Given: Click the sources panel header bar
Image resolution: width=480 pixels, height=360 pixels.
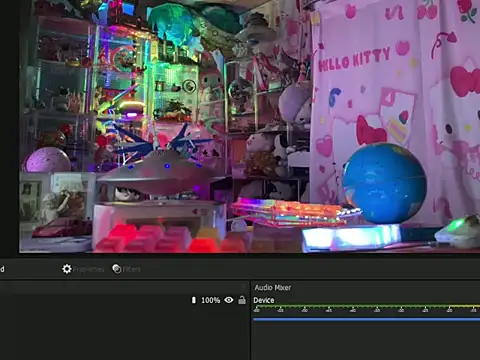Looking at the screenshot, I should click(x=123, y=287).
